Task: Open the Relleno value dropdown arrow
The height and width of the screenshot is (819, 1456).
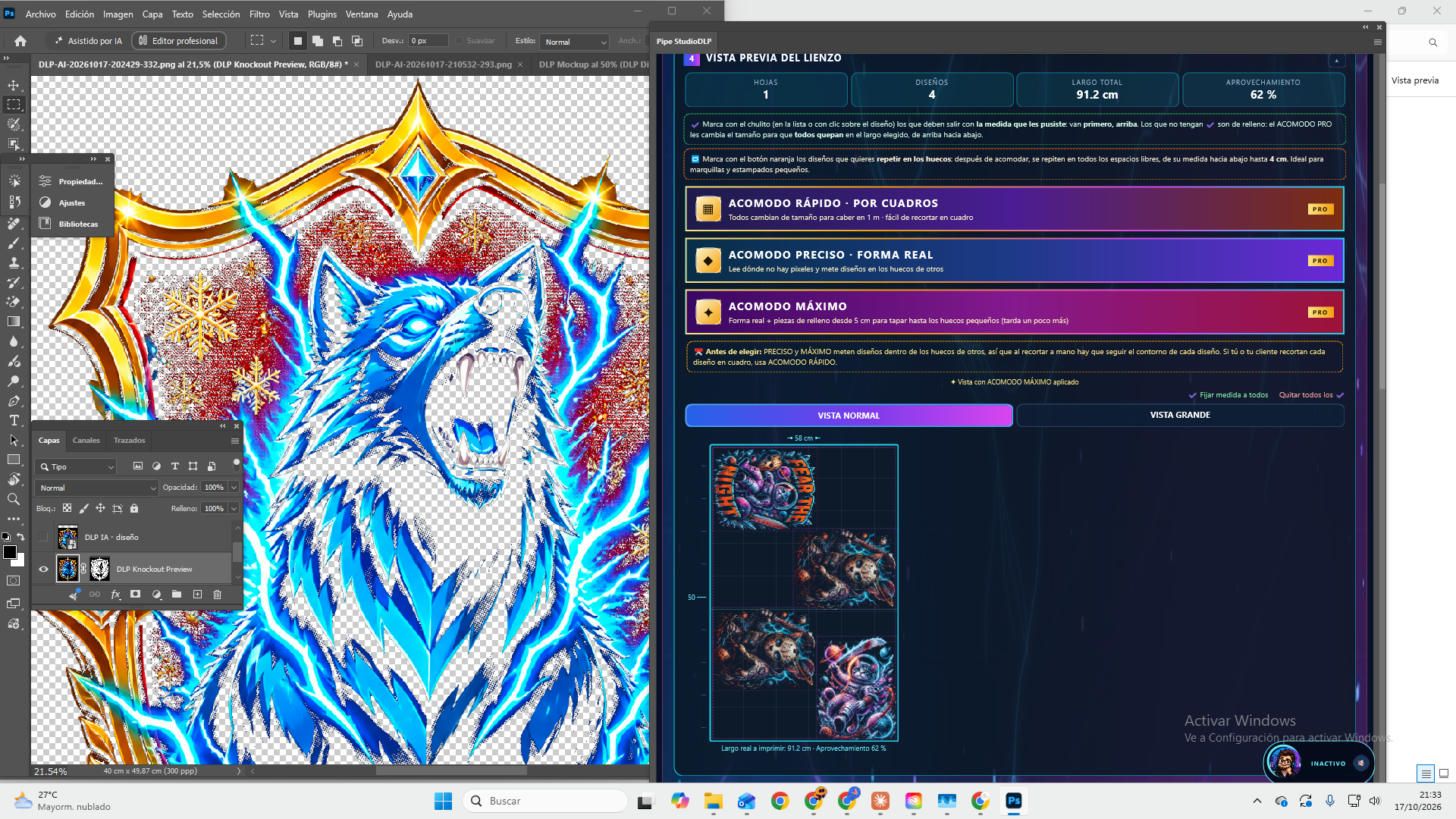Action: tap(233, 508)
